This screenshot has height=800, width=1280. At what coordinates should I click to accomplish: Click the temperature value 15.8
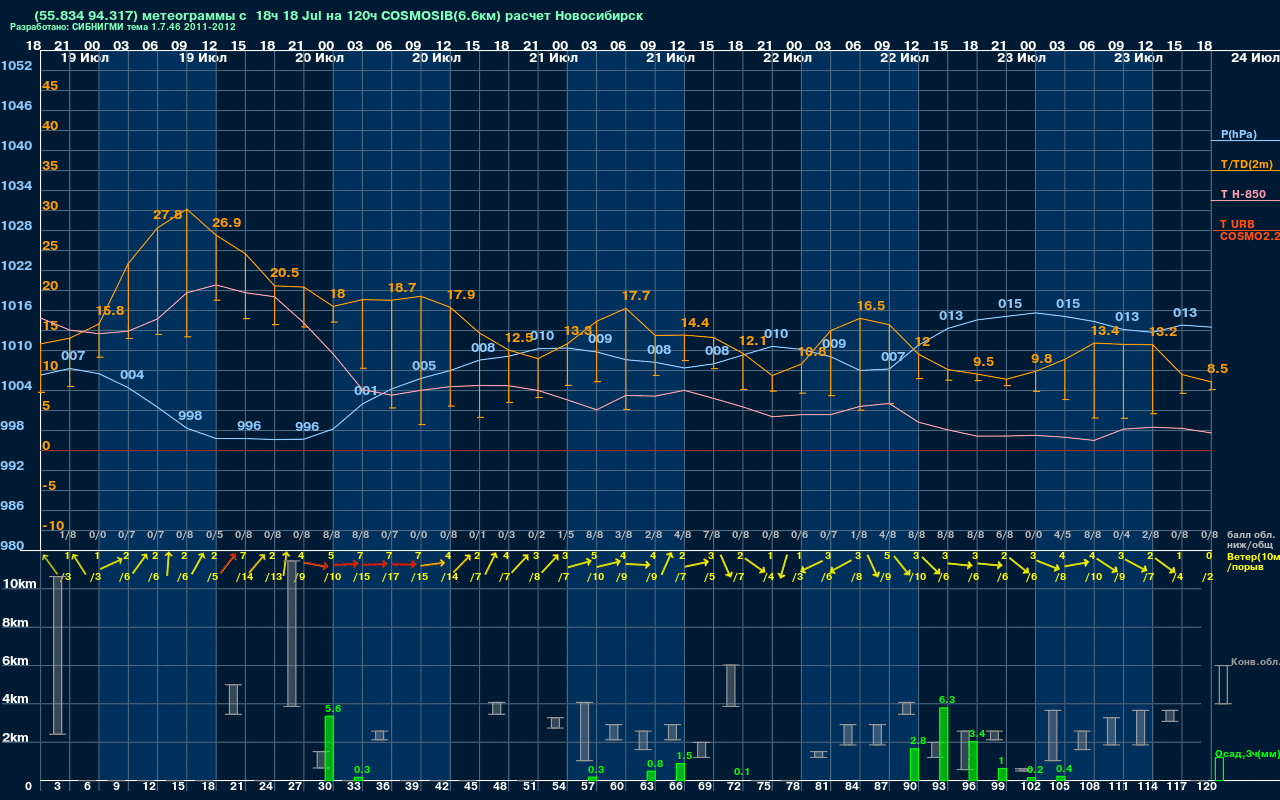coord(110,311)
